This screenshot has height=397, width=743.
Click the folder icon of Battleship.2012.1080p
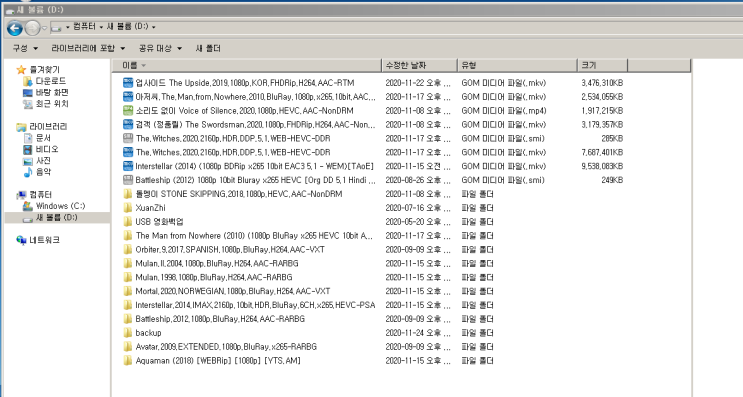click(x=128, y=319)
